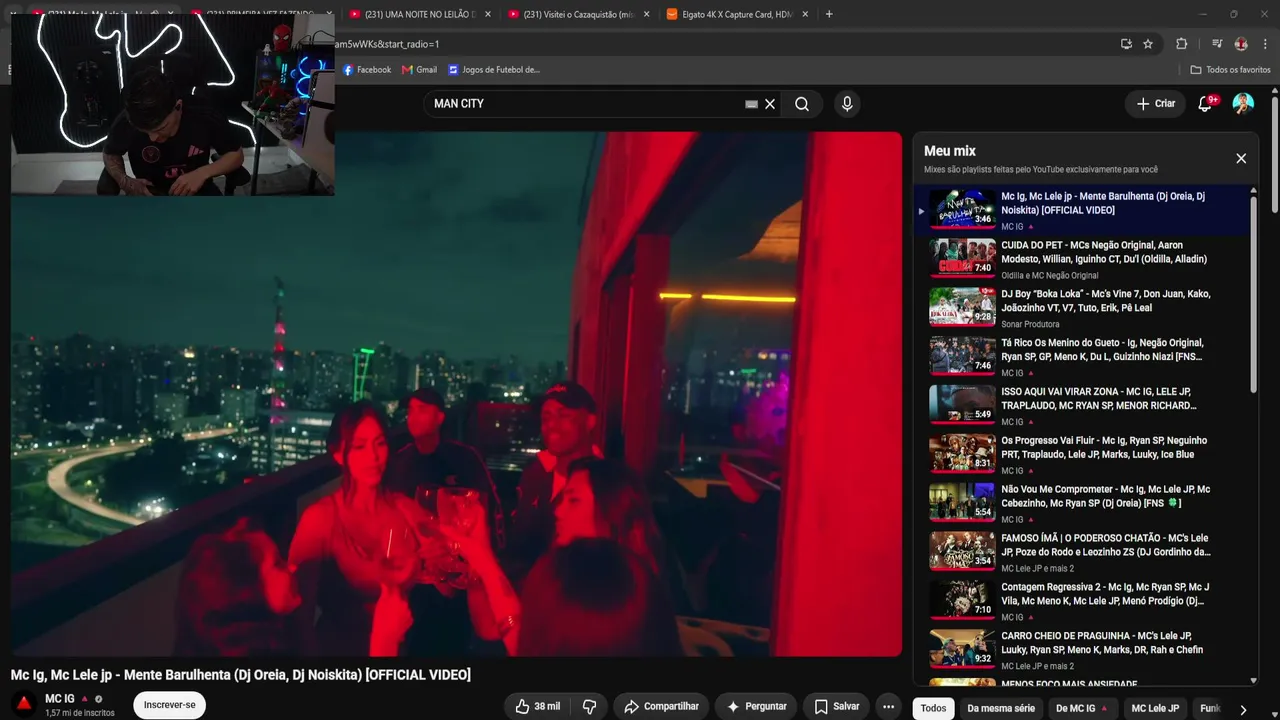
Task: Open the DJ Boy Boka Loka thumbnail
Action: click(x=962, y=307)
